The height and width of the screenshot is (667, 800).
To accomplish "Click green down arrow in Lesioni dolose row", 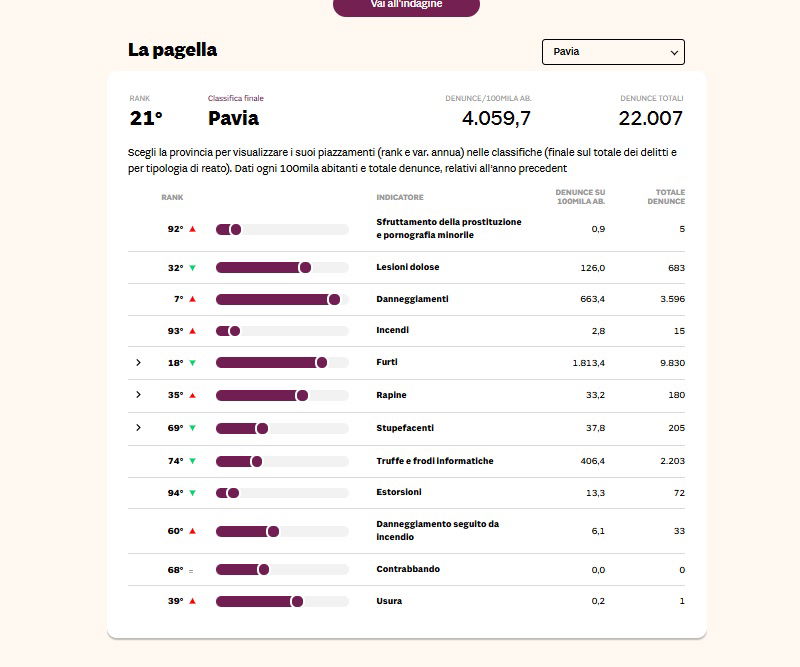I will 192,268.
